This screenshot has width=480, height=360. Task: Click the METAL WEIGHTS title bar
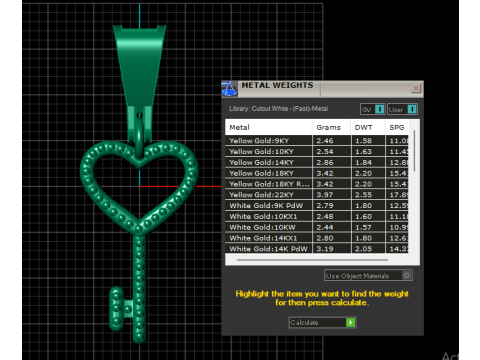[322, 89]
